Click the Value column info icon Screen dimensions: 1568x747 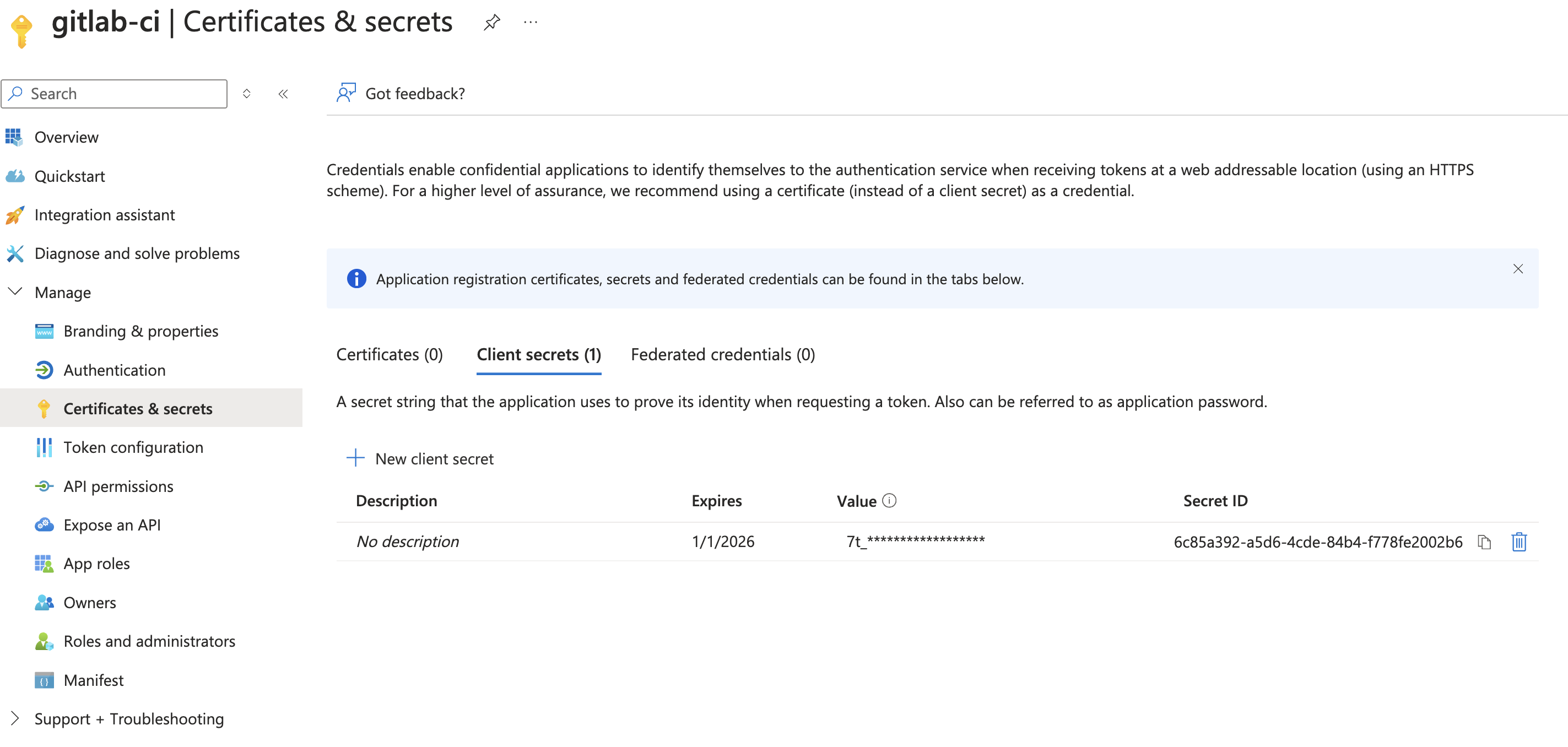point(889,500)
